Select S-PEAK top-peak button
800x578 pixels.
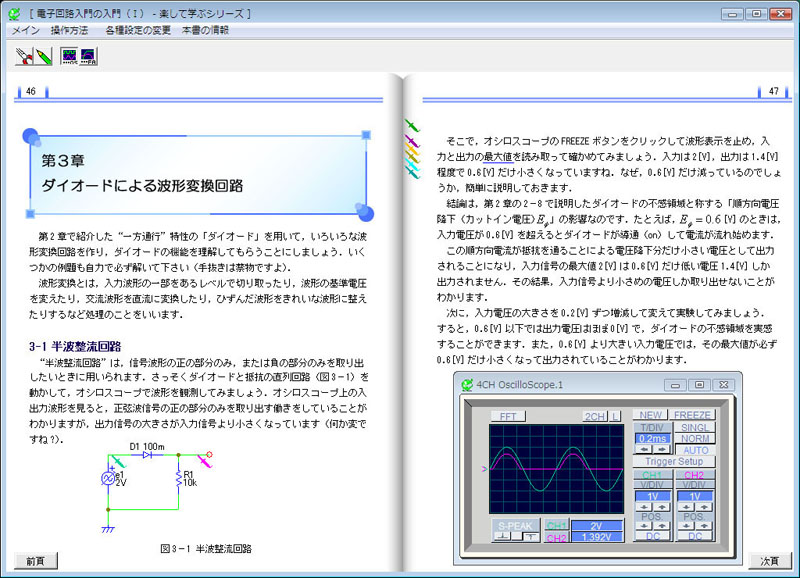point(531,537)
